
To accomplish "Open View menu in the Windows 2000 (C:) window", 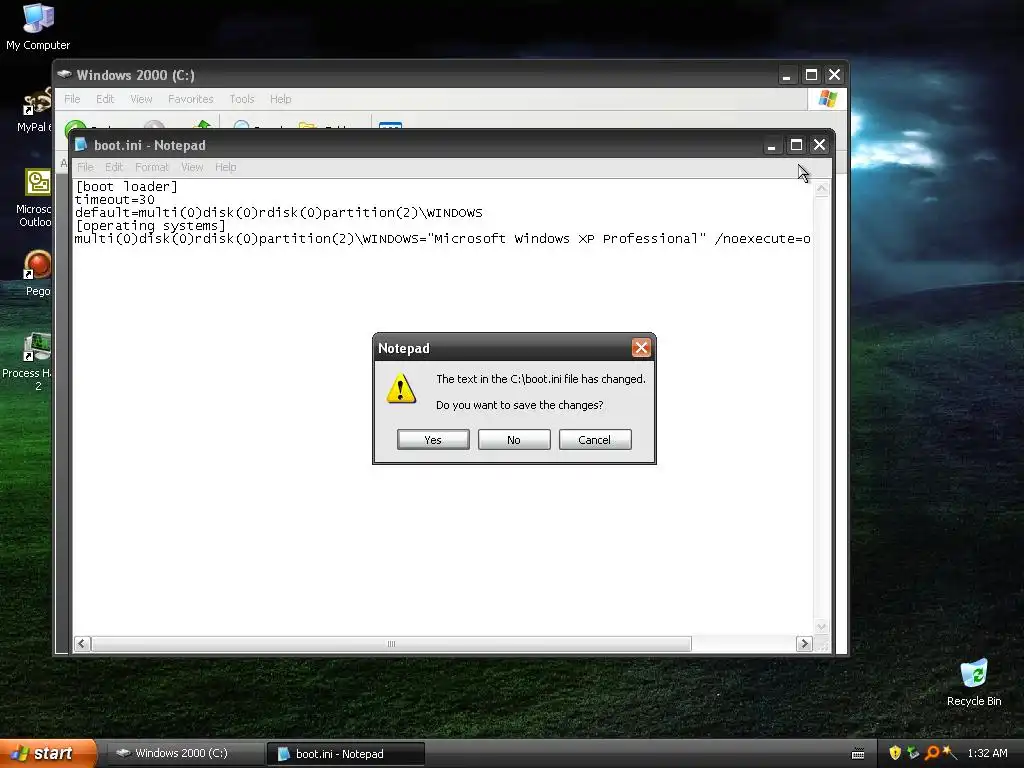I will (141, 99).
